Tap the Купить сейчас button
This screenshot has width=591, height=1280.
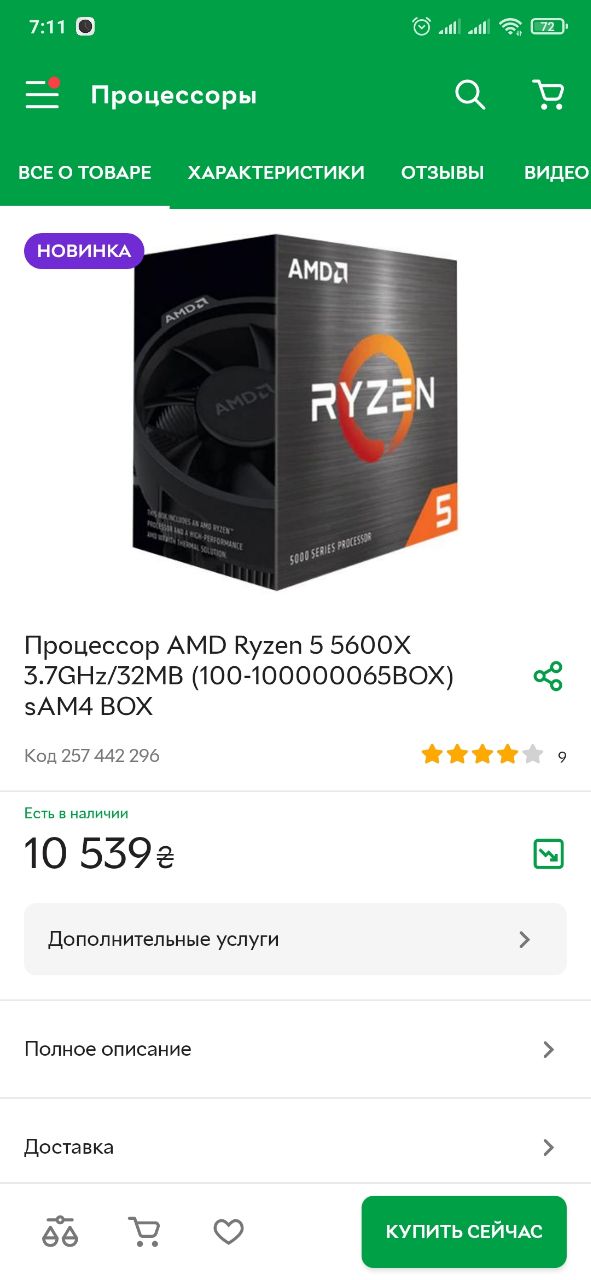tap(464, 1231)
